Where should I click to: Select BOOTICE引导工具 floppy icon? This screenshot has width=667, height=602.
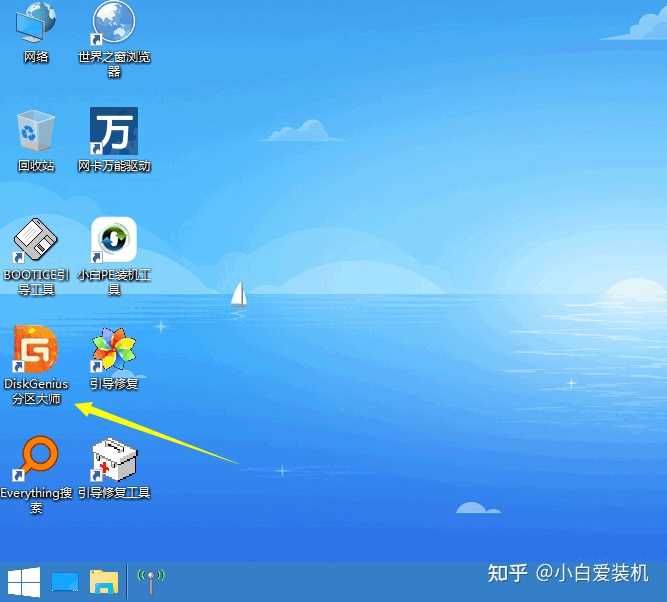point(36,239)
